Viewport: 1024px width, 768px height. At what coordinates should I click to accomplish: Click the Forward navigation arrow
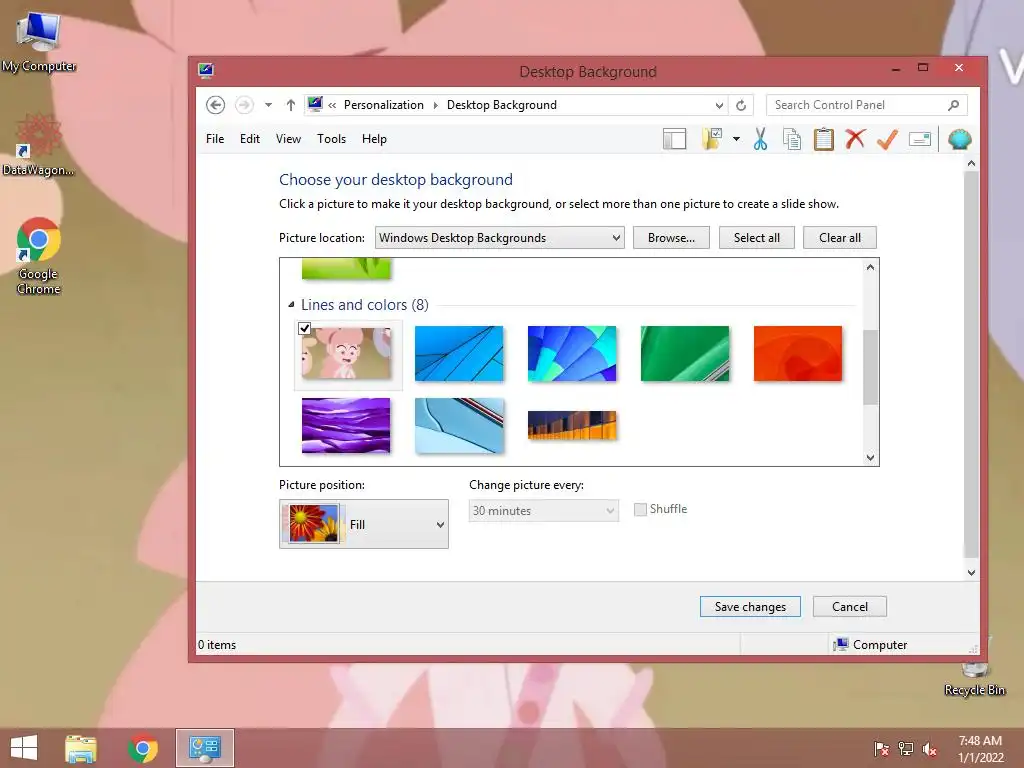[x=244, y=105]
